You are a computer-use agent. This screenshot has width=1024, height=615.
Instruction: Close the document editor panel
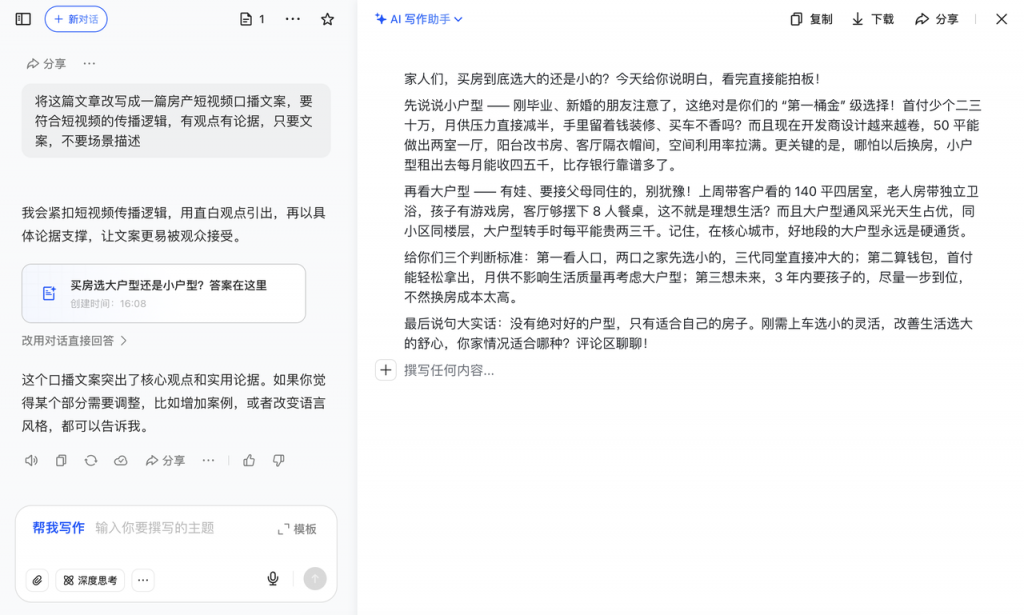(1001, 19)
